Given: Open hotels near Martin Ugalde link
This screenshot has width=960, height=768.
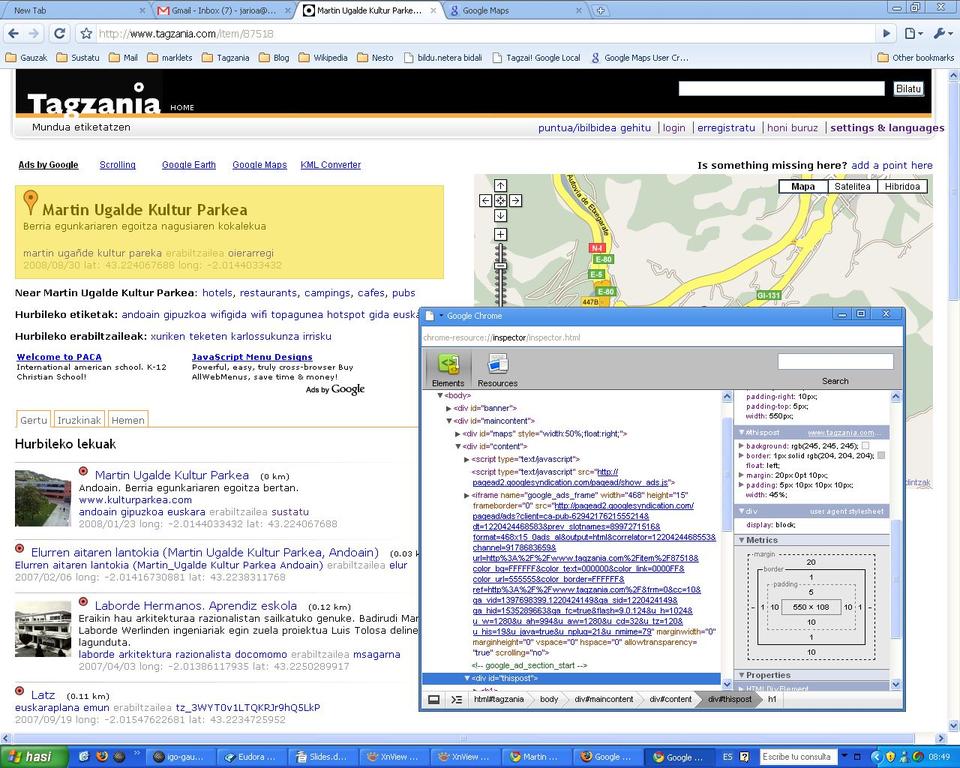Looking at the screenshot, I should click(x=217, y=293).
